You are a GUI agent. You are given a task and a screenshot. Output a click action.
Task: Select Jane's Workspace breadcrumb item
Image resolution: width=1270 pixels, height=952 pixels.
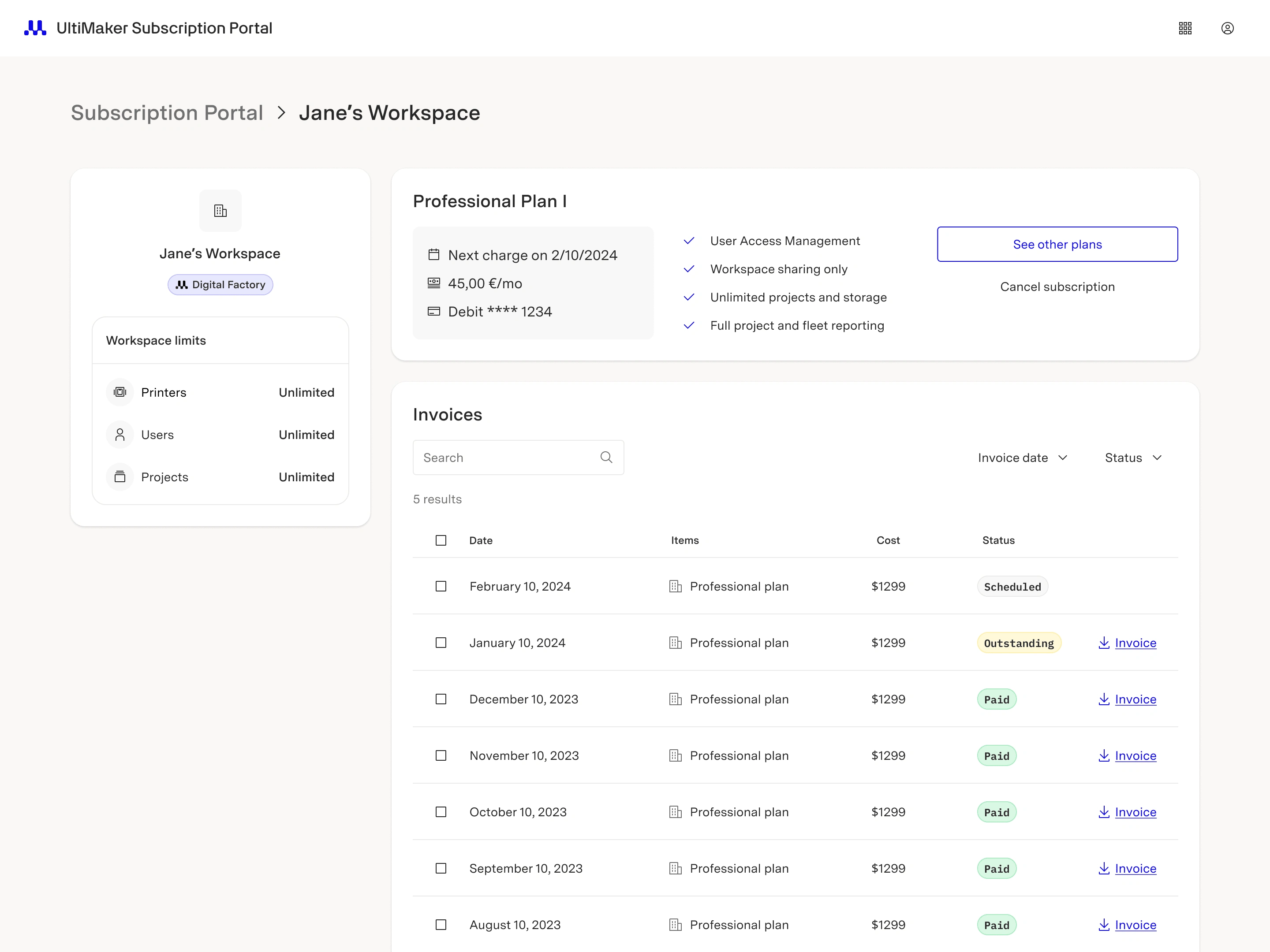(389, 112)
